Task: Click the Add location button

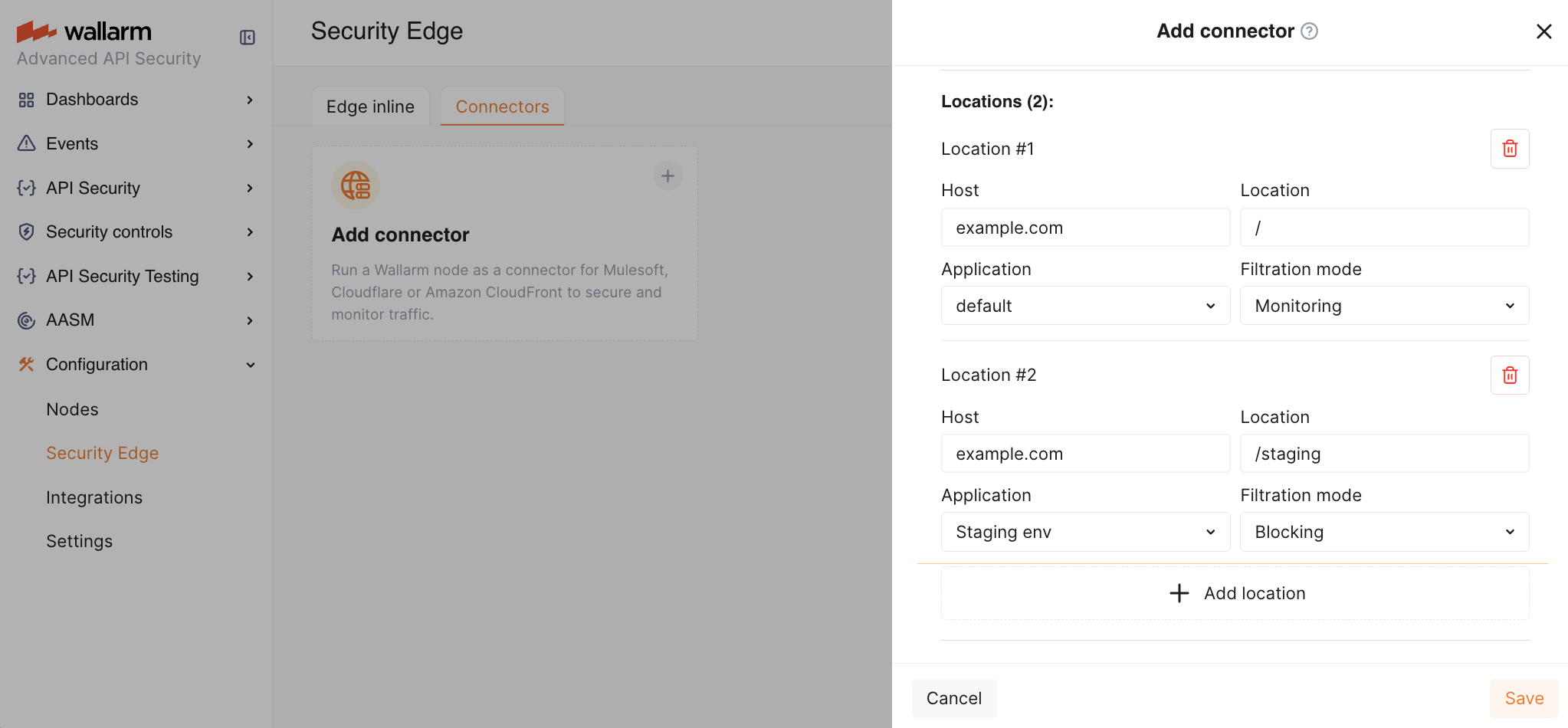Action: [x=1235, y=593]
